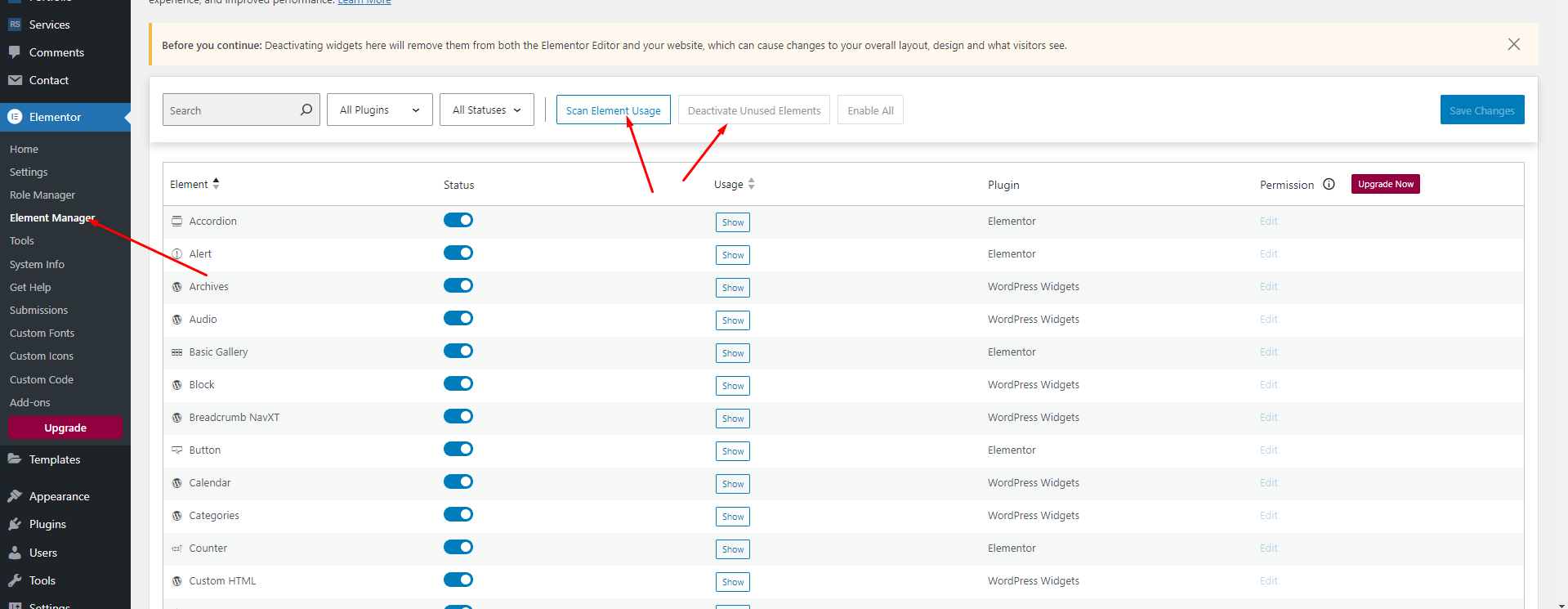This screenshot has width=1568, height=609.
Task: Click the sidebar Upgrade button
Action: coord(65,428)
